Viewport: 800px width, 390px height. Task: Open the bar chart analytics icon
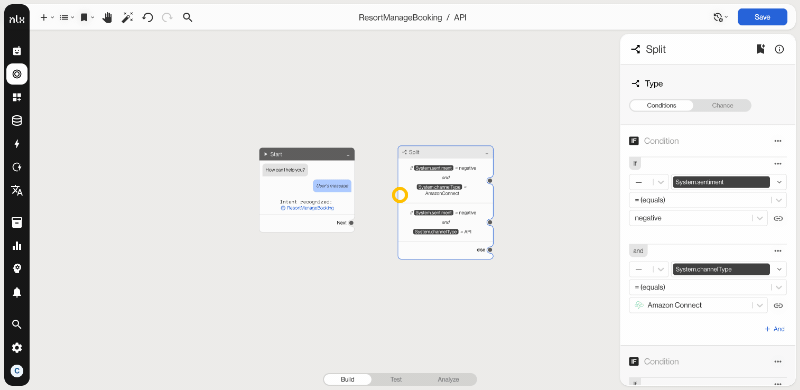tap(17, 246)
